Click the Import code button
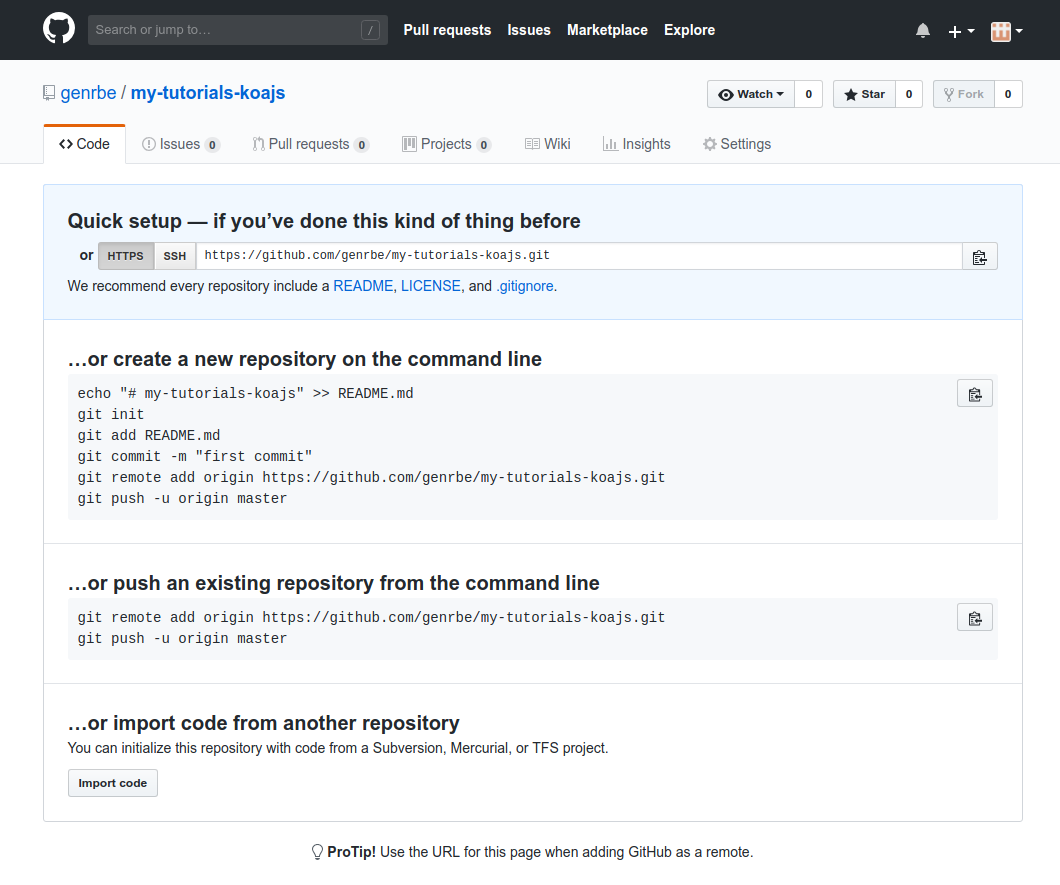This screenshot has height=885, width=1060. [112, 783]
